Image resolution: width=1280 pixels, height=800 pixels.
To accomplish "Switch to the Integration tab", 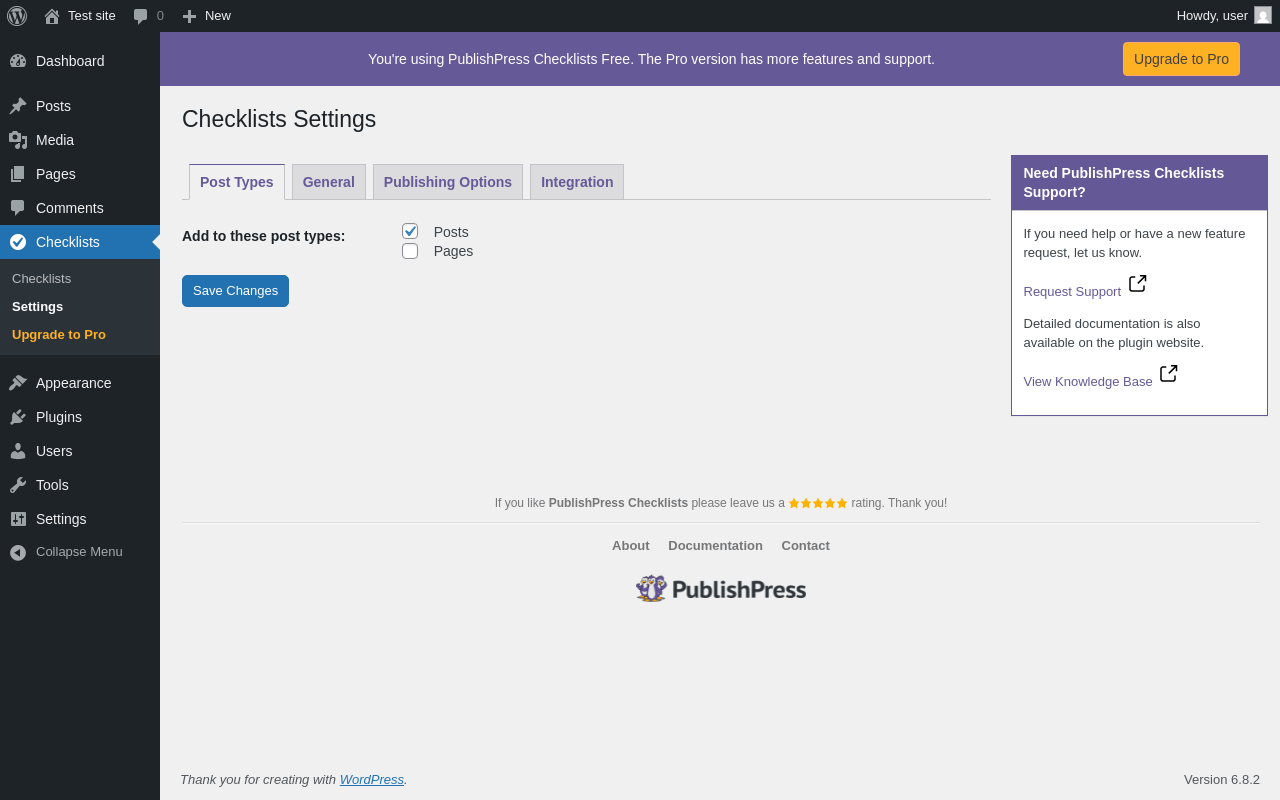I will 577,182.
